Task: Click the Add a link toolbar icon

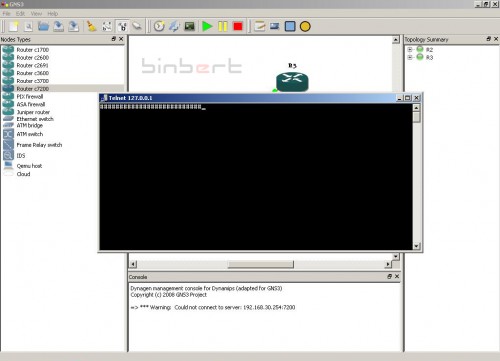Action: 137,26
